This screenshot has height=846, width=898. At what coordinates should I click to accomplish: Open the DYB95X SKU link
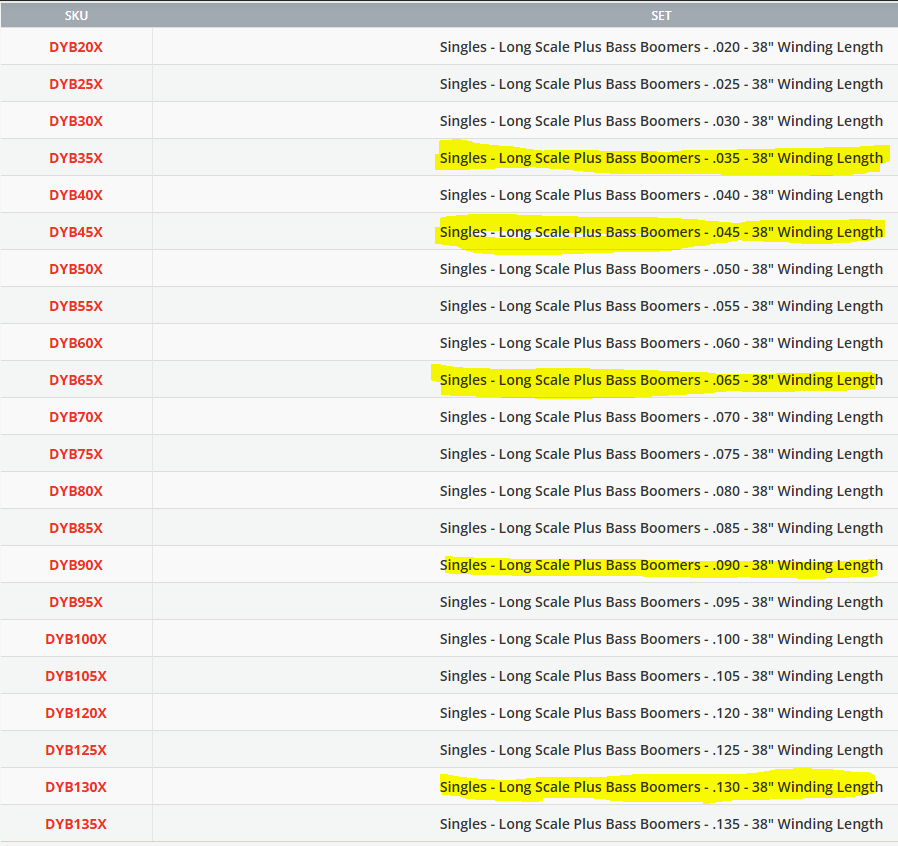(76, 602)
